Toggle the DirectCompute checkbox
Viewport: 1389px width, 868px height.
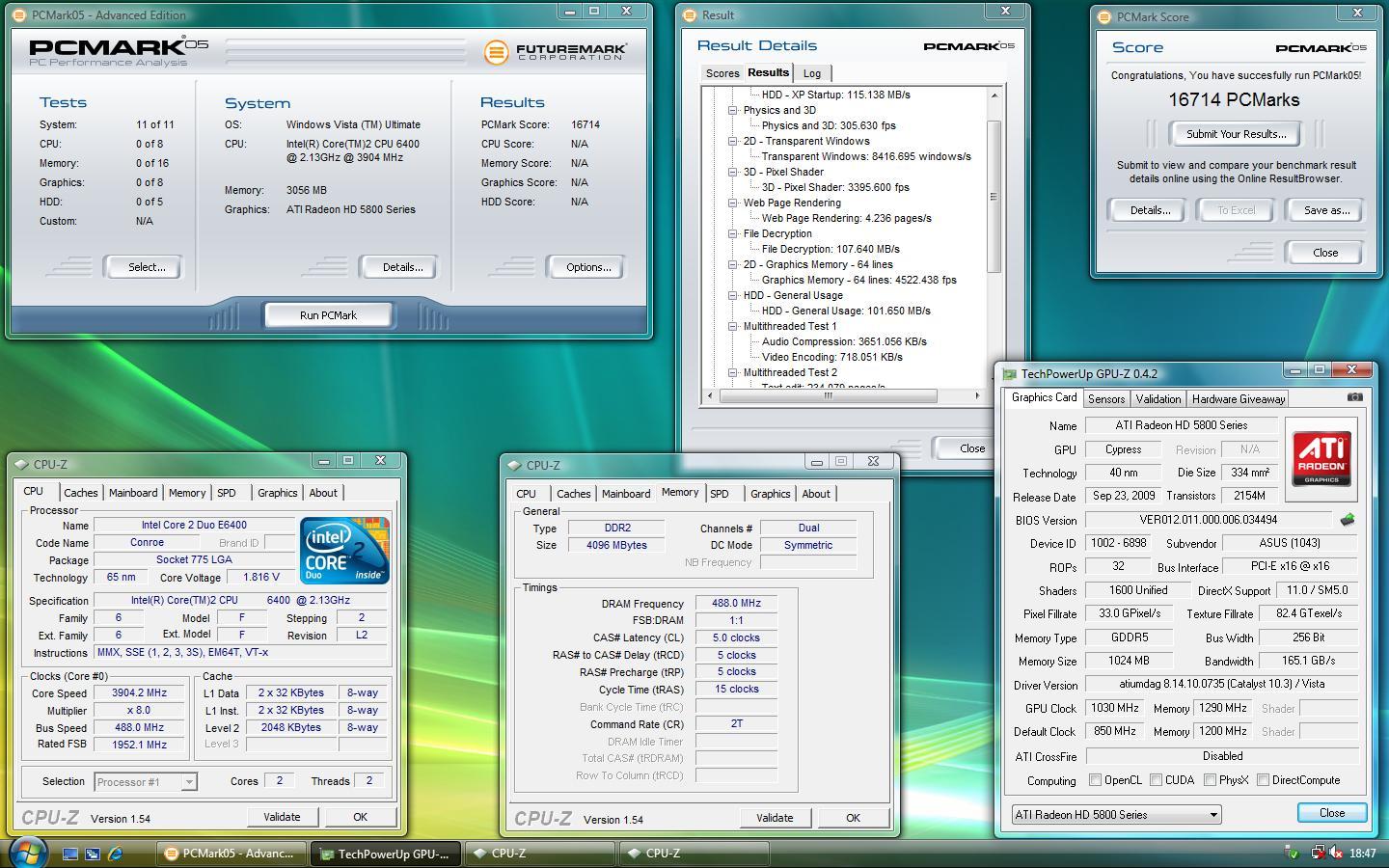[1262, 780]
